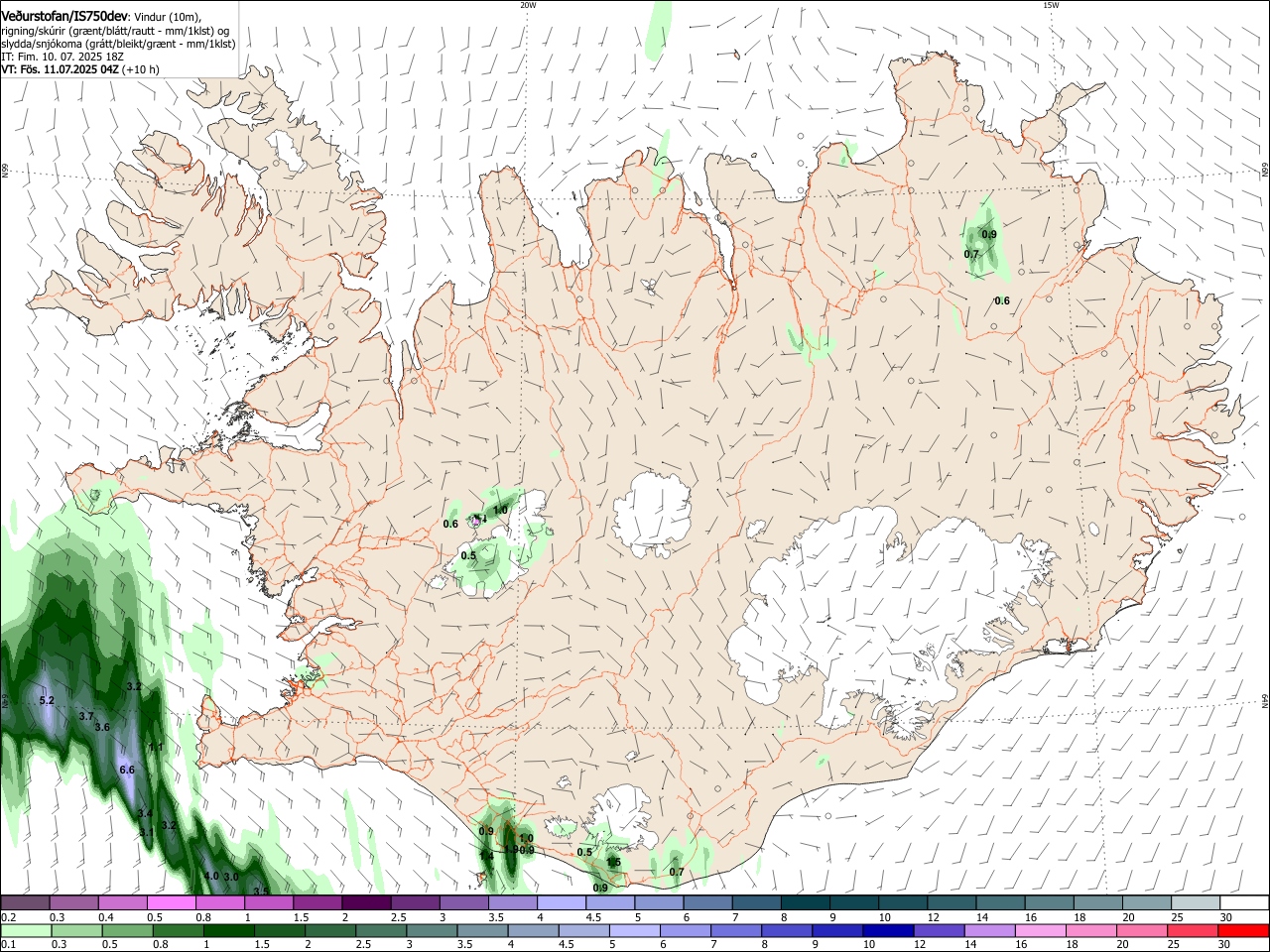Pick the dark plum 0.2–0.3 snow legend swatch
This screenshot has height=952, width=1270.
26,902
